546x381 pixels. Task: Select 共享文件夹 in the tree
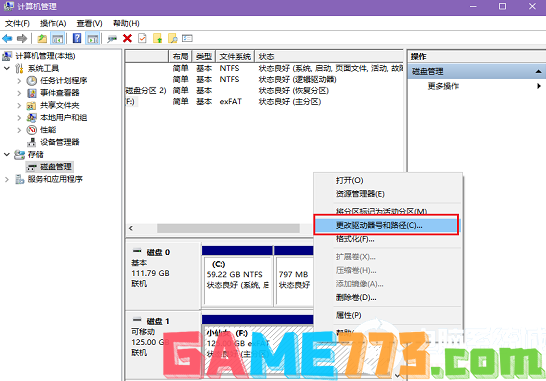[60, 105]
